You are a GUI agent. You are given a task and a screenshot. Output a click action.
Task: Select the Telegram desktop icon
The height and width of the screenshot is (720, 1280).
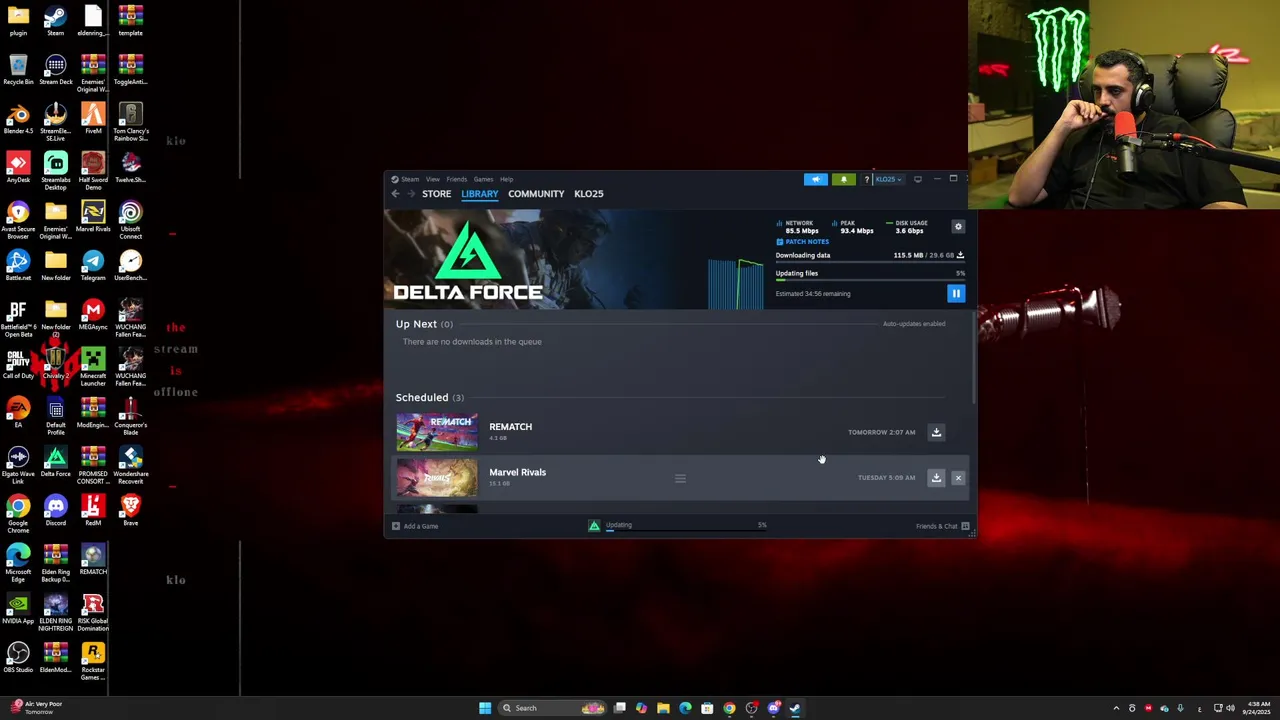(x=93, y=267)
